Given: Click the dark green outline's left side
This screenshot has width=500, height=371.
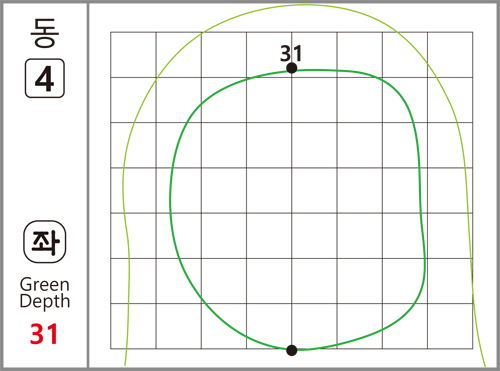Looking at the screenshot, I should (170, 200).
